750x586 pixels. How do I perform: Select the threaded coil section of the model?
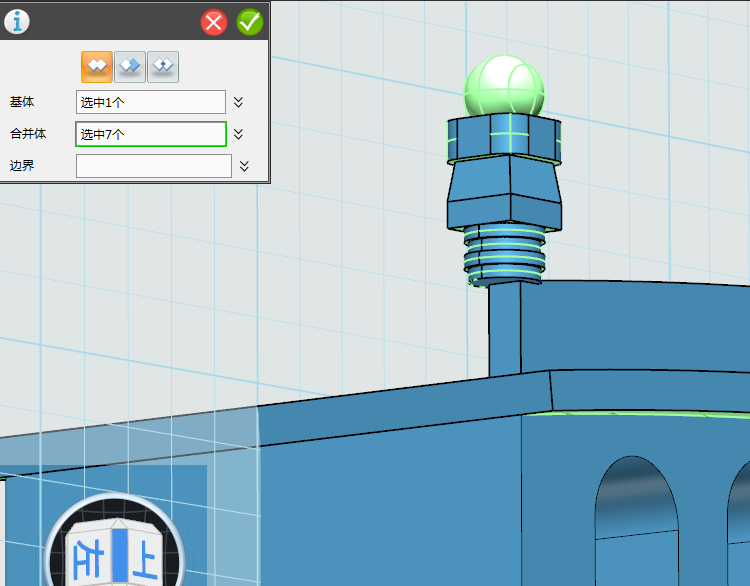click(x=505, y=256)
